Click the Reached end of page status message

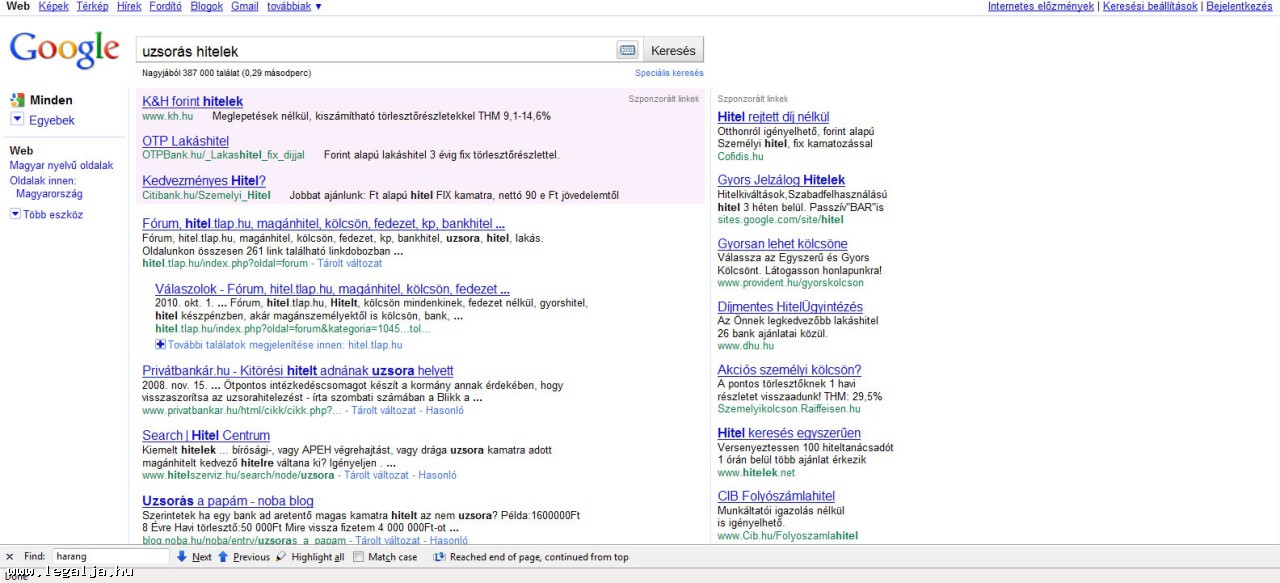click(539, 557)
